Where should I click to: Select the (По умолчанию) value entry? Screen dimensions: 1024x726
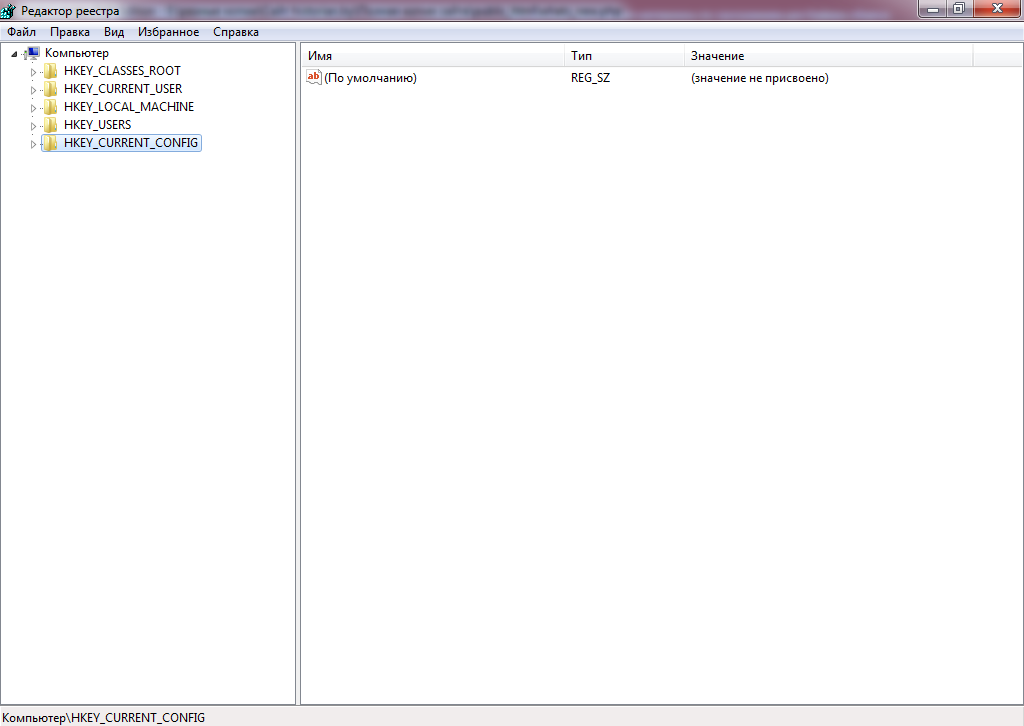tap(370, 78)
